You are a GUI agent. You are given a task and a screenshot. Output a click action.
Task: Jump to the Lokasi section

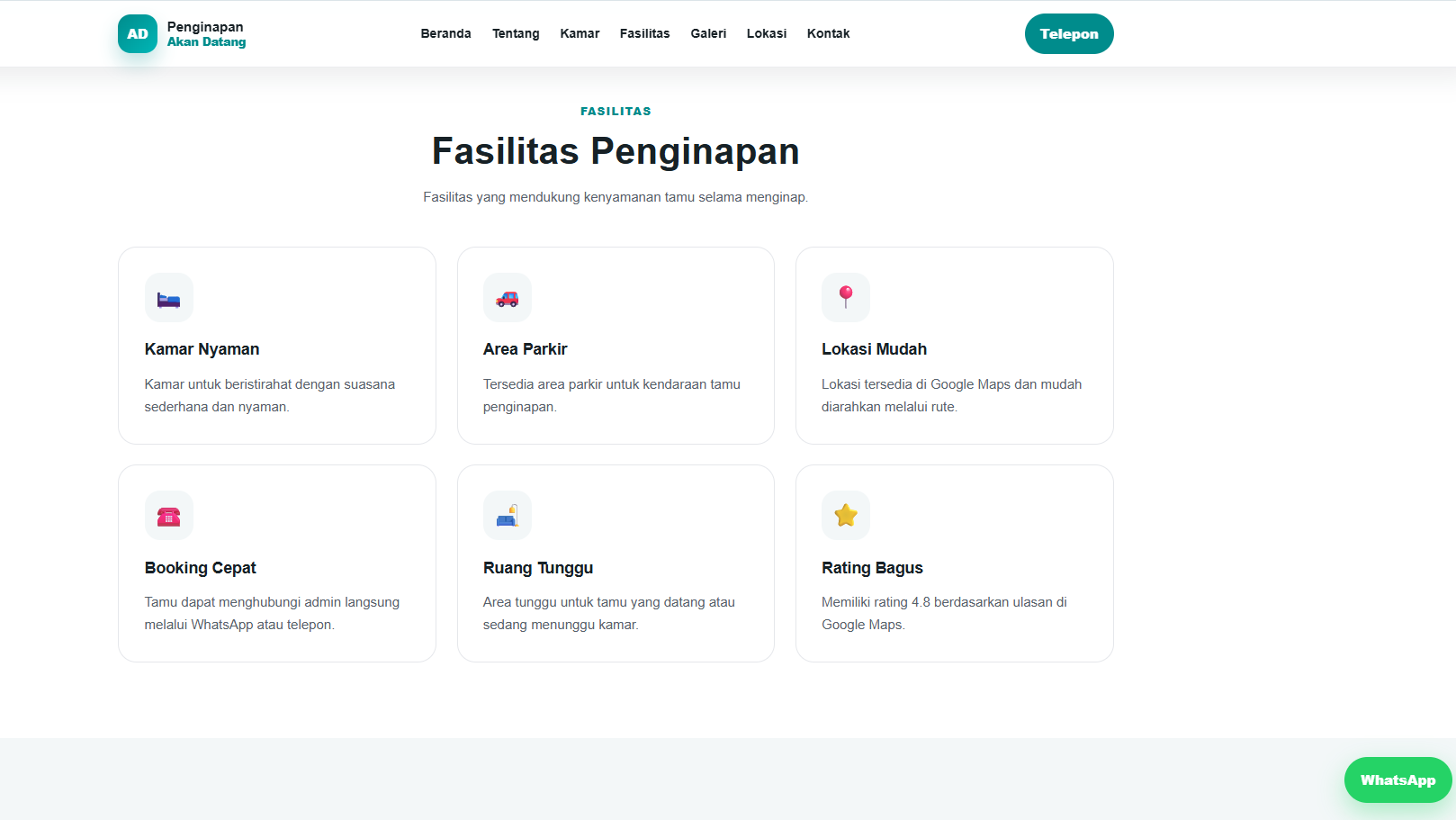coord(767,33)
